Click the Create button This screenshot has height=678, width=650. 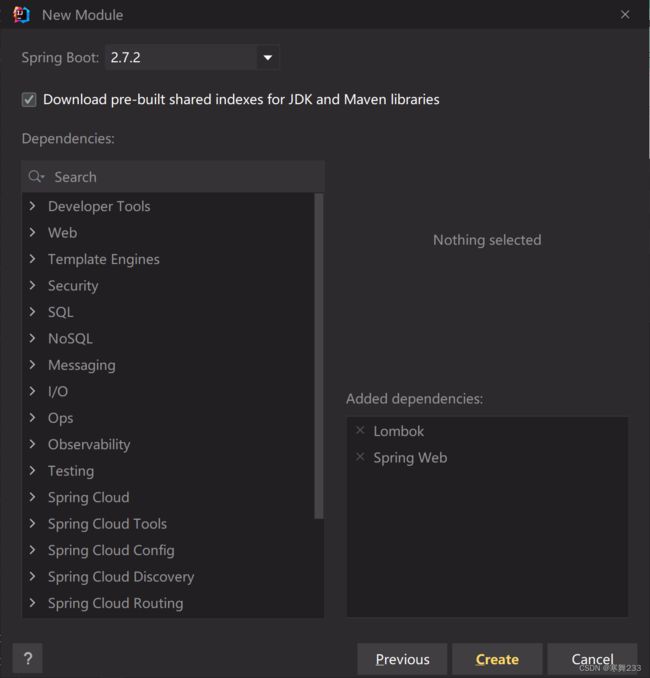point(497,659)
